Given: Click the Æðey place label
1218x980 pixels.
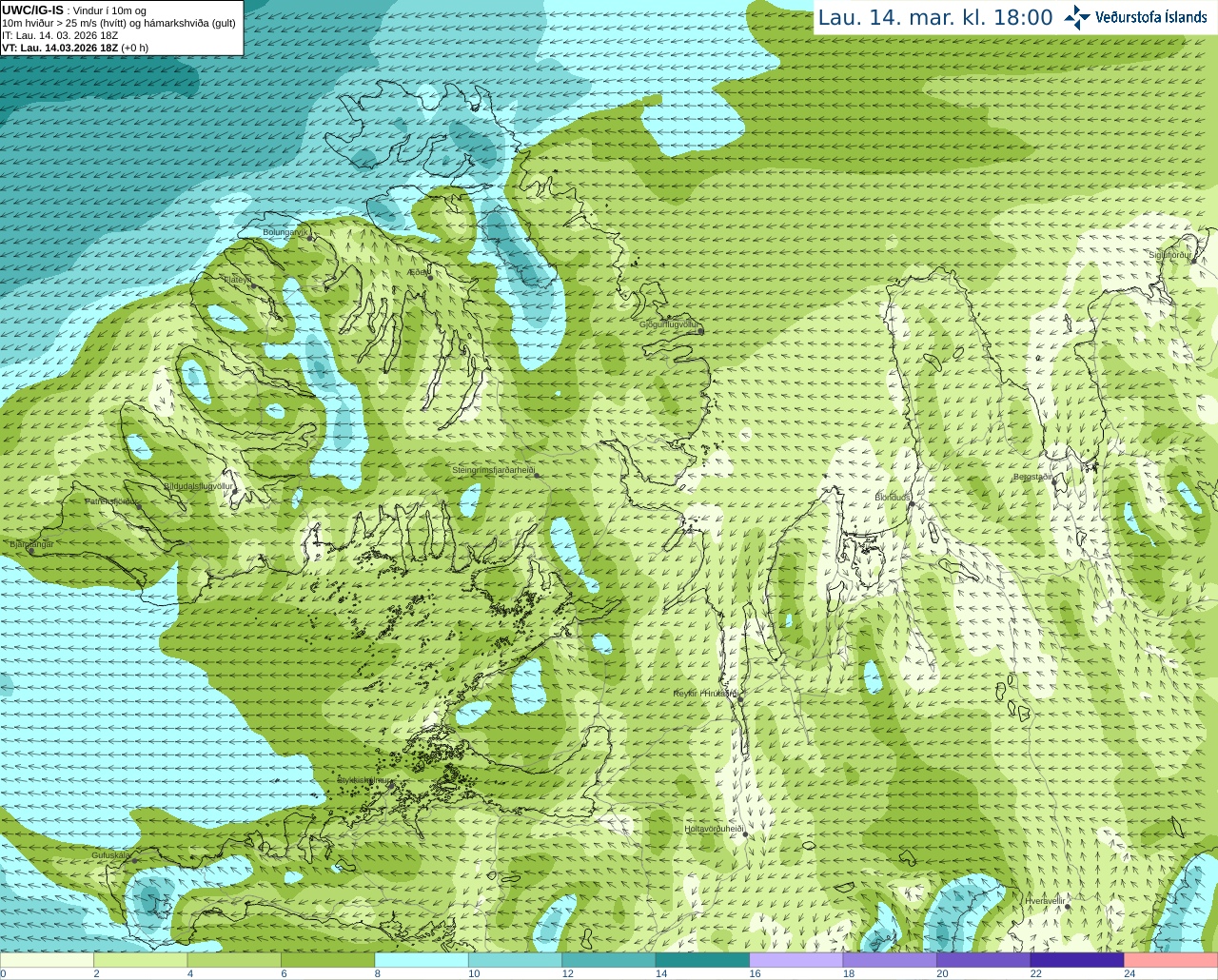Looking at the screenshot, I should coord(419,272).
